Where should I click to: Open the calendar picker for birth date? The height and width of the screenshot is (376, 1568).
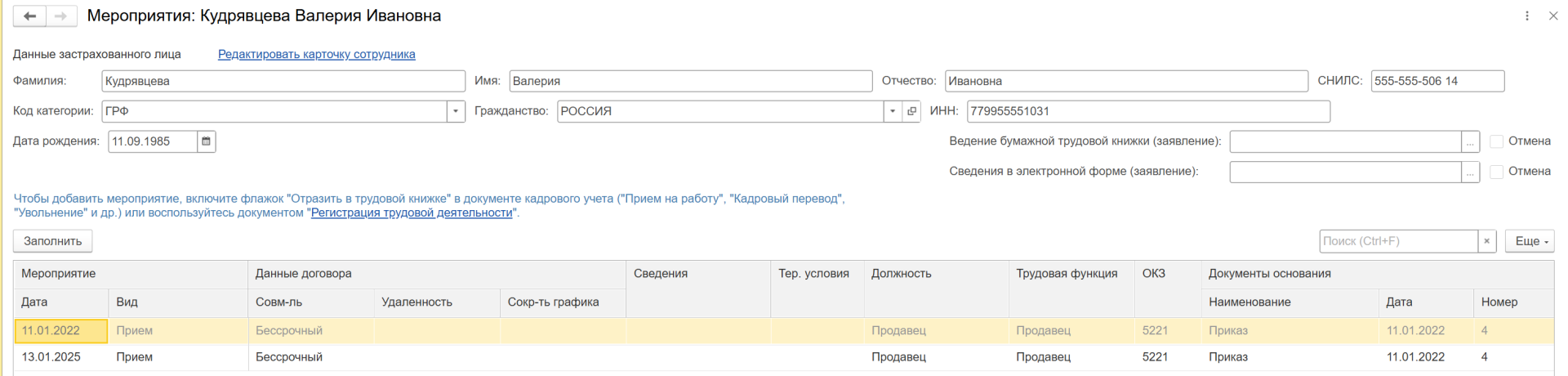(x=207, y=141)
